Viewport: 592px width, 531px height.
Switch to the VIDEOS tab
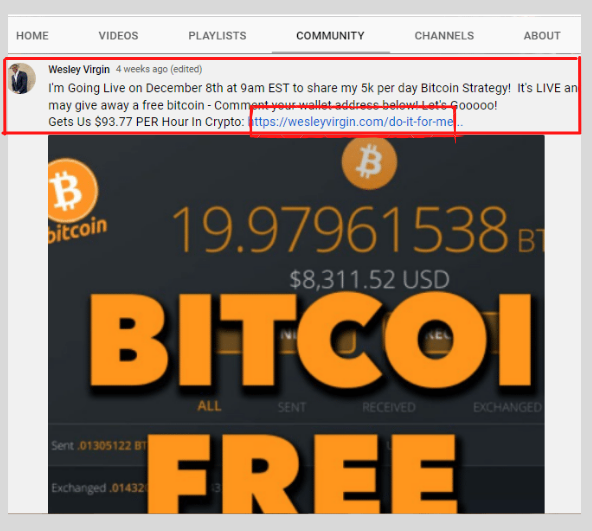118,36
